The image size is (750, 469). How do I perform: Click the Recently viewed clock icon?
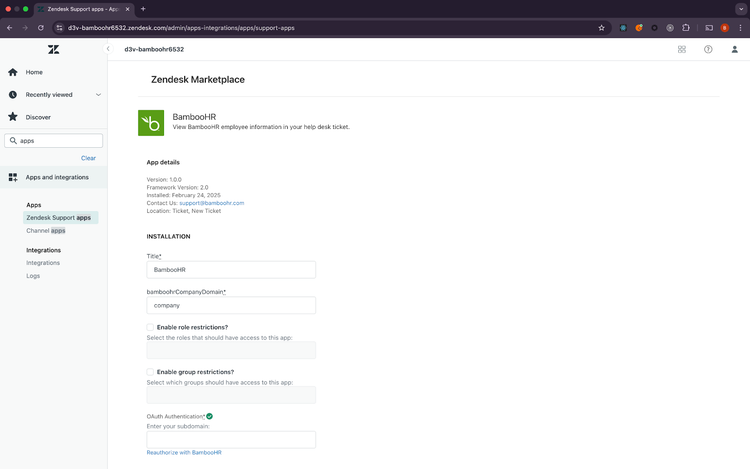click(13, 95)
